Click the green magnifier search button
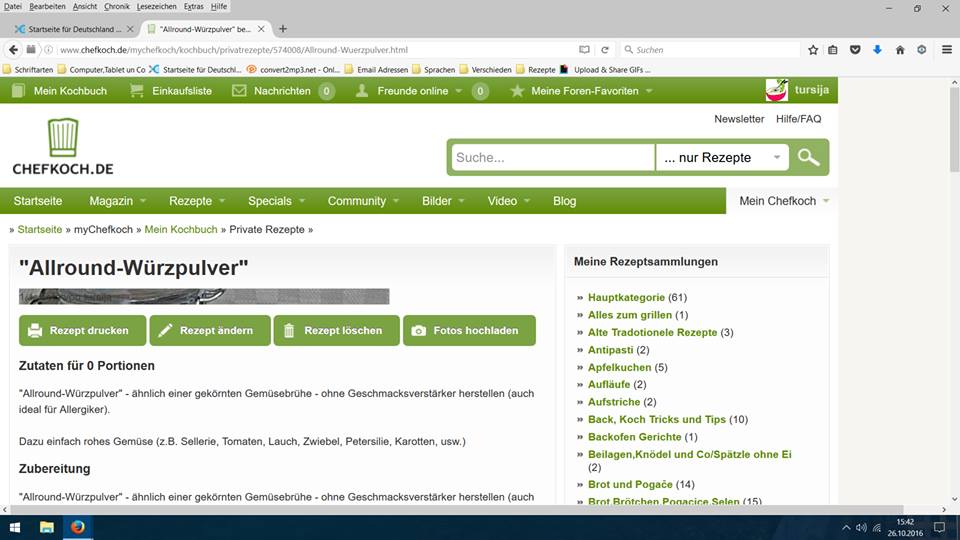 point(808,158)
